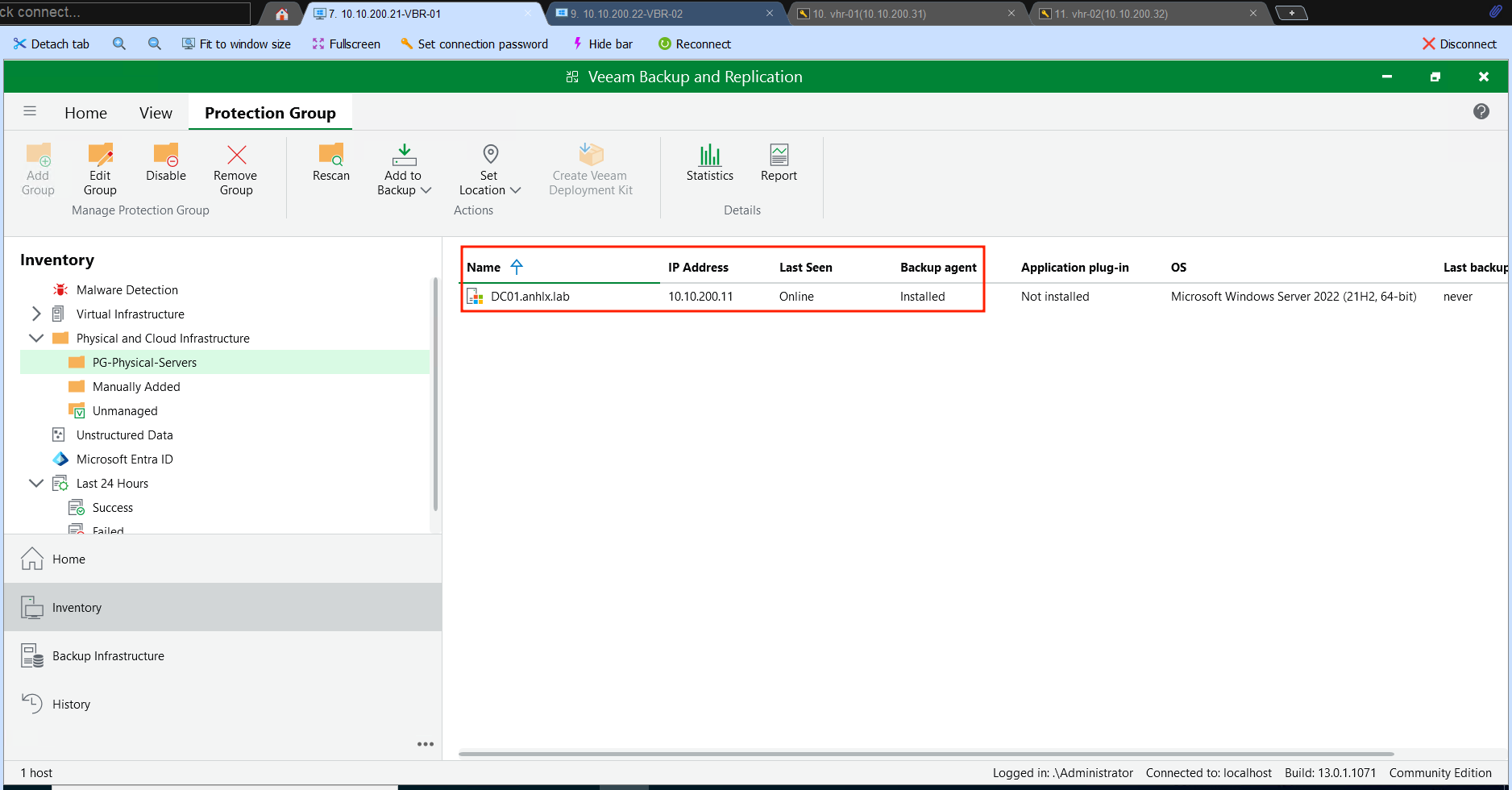This screenshot has height=790, width=1512.
Task: Open the Inventory navigation pane section
Action: [x=223, y=607]
